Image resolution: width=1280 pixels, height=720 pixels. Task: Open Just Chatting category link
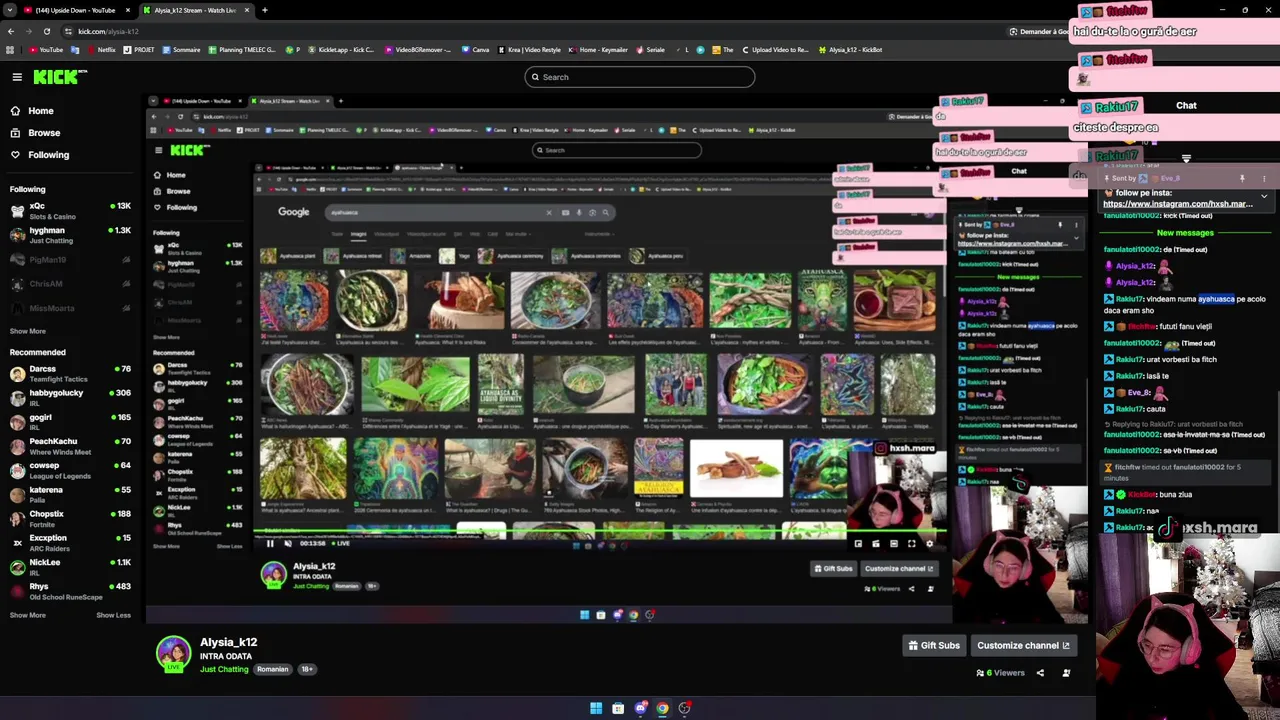pyautogui.click(x=224, y=669)
